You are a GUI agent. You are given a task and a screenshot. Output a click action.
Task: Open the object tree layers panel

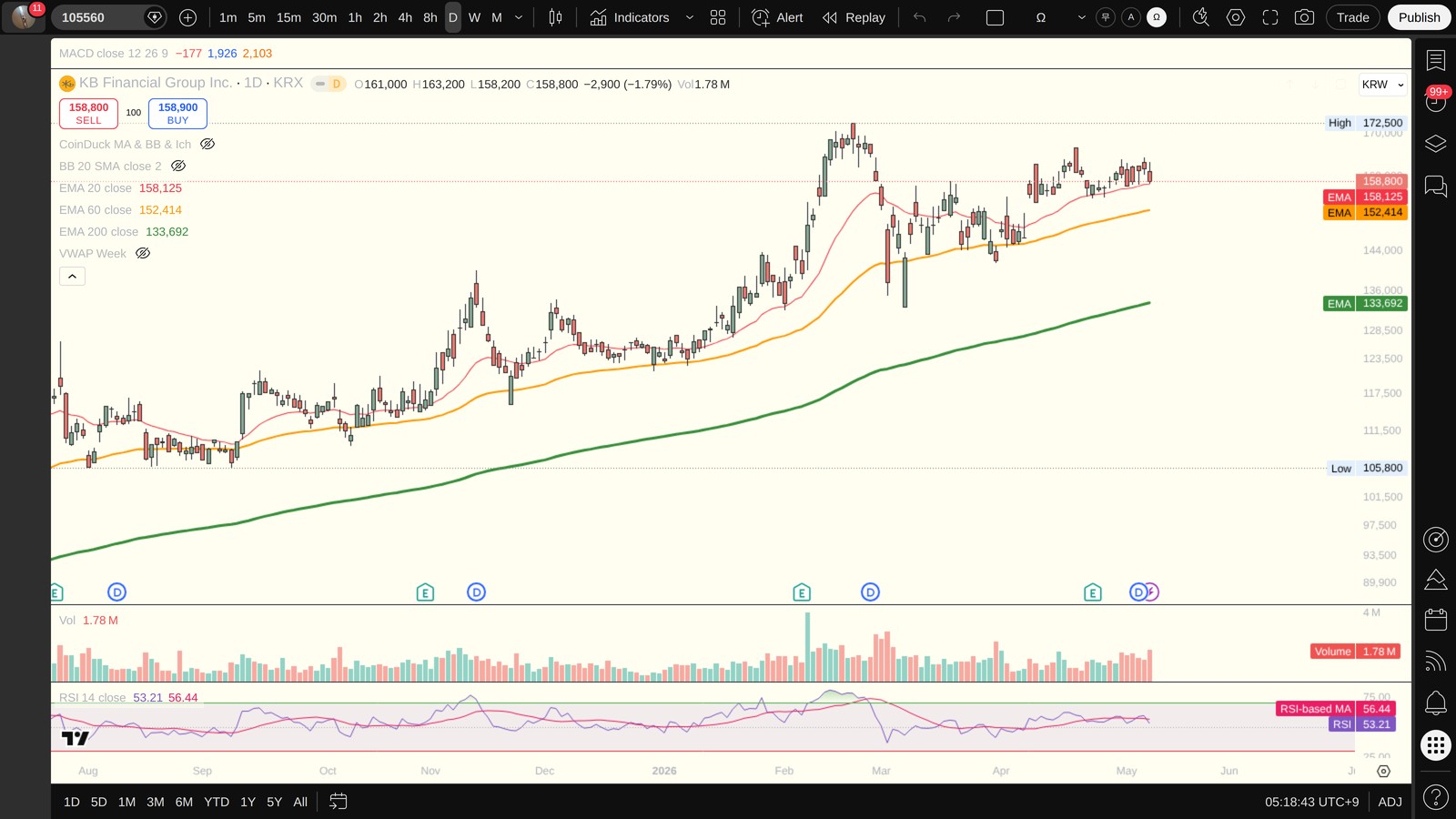pos(1436,144)
